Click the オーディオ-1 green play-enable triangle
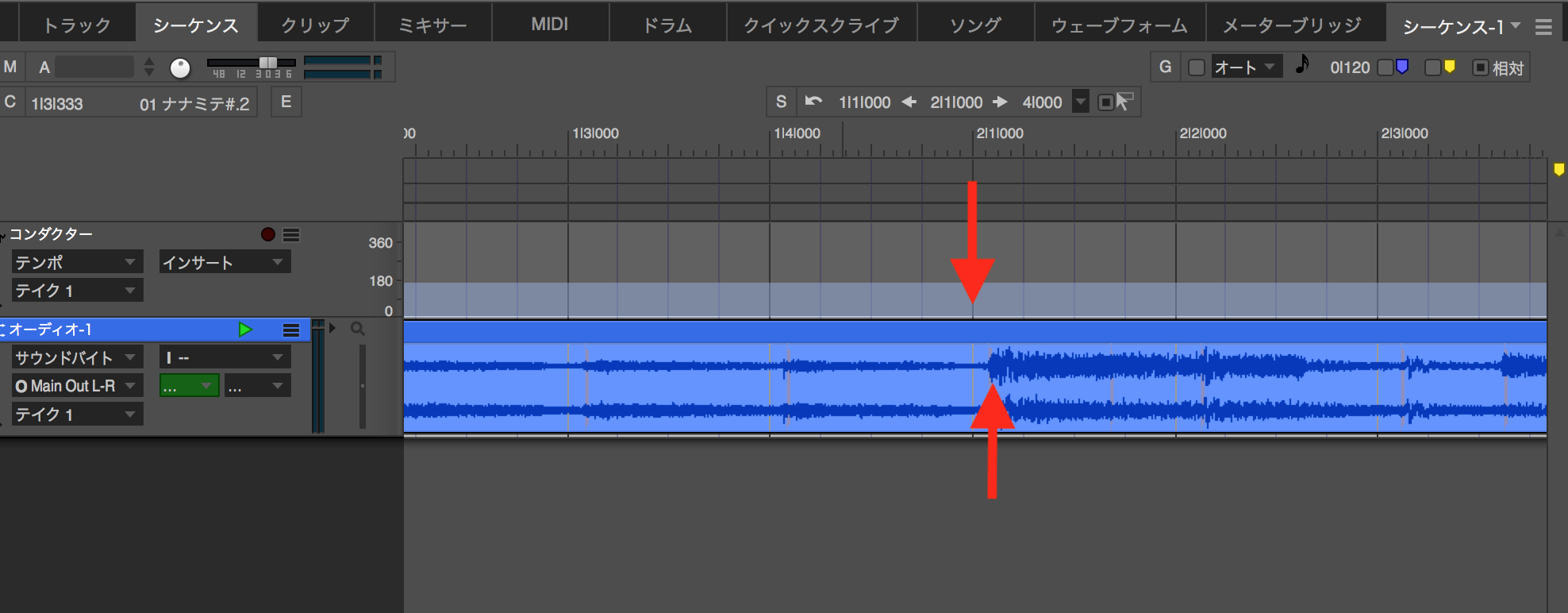 point(245,330)
